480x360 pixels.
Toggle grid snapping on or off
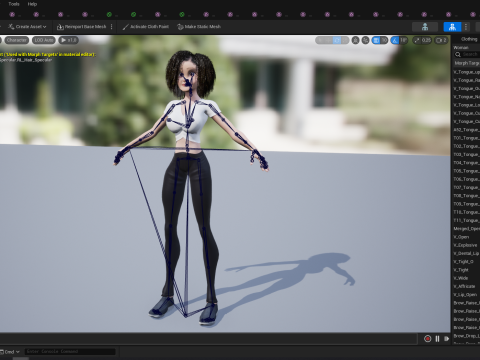point(376,40)
